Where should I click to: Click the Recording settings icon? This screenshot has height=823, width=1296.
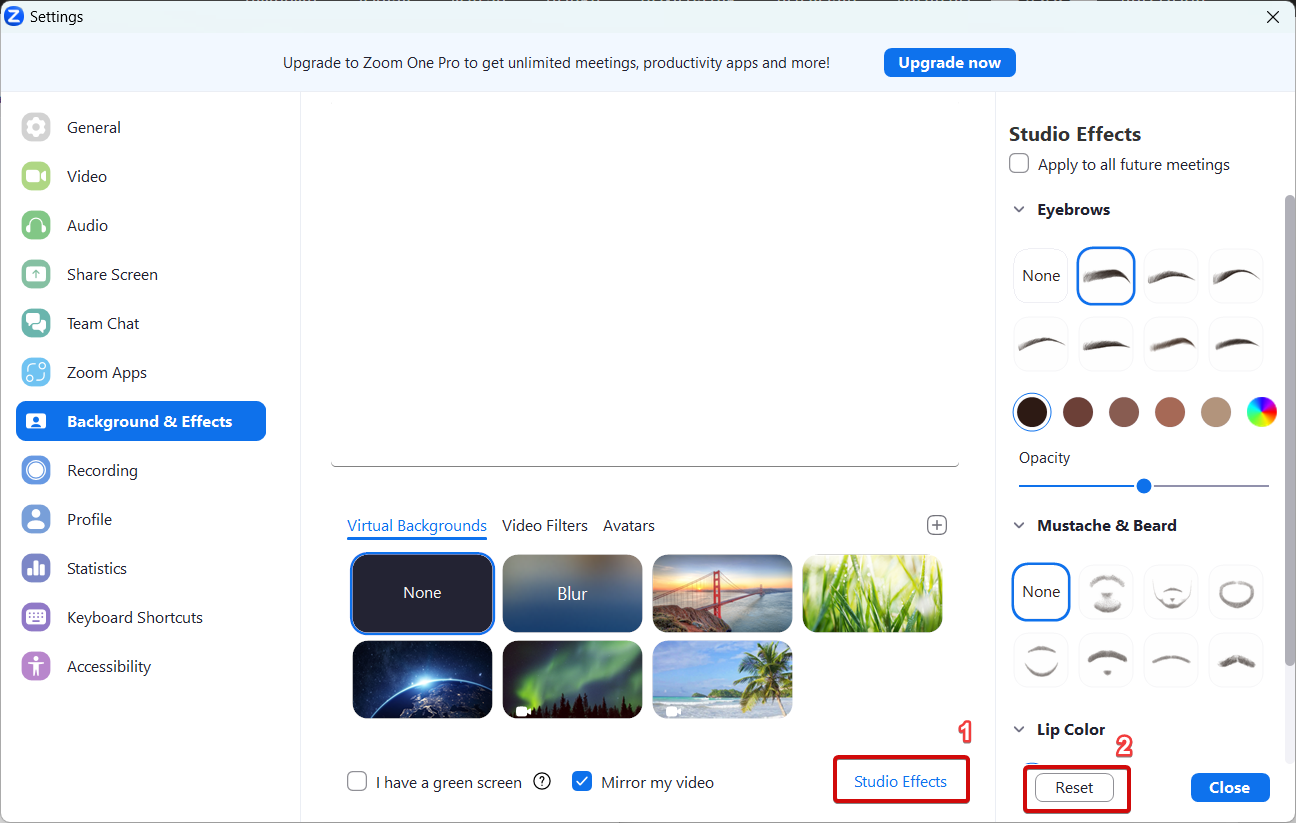coord(36,470)
